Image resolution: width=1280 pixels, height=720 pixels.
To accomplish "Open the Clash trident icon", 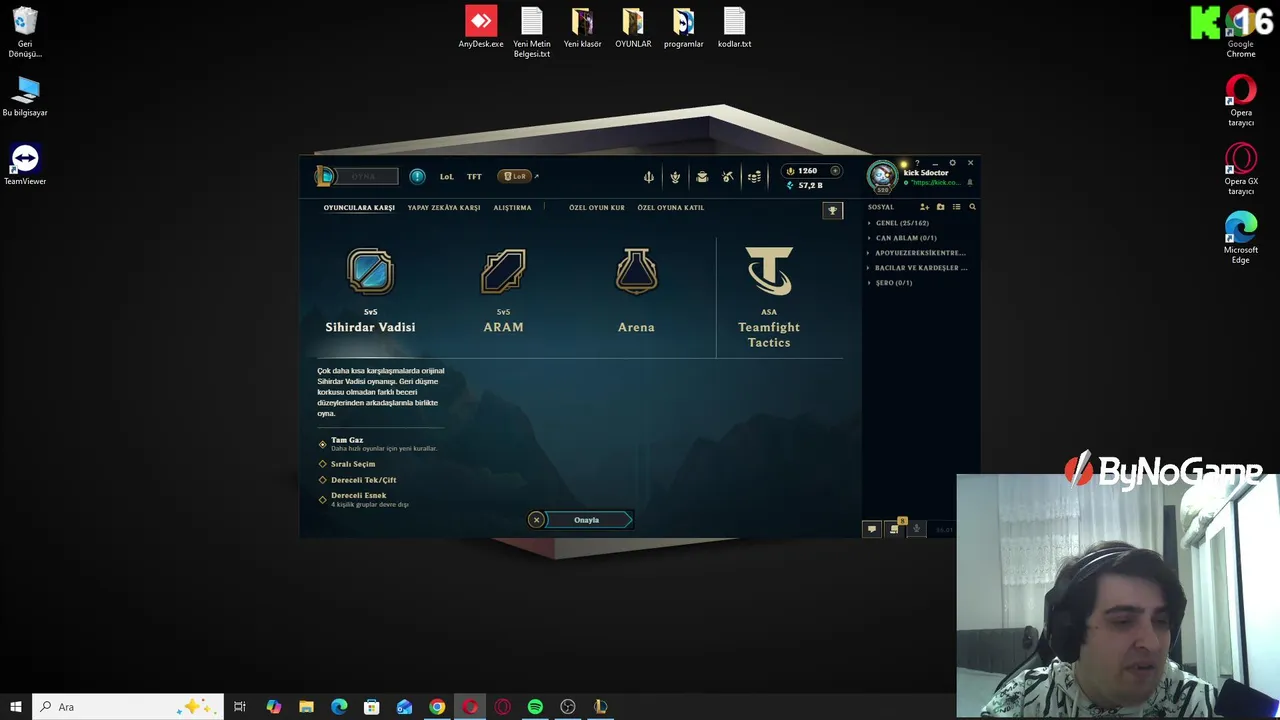I will click(x=648, y=177).
